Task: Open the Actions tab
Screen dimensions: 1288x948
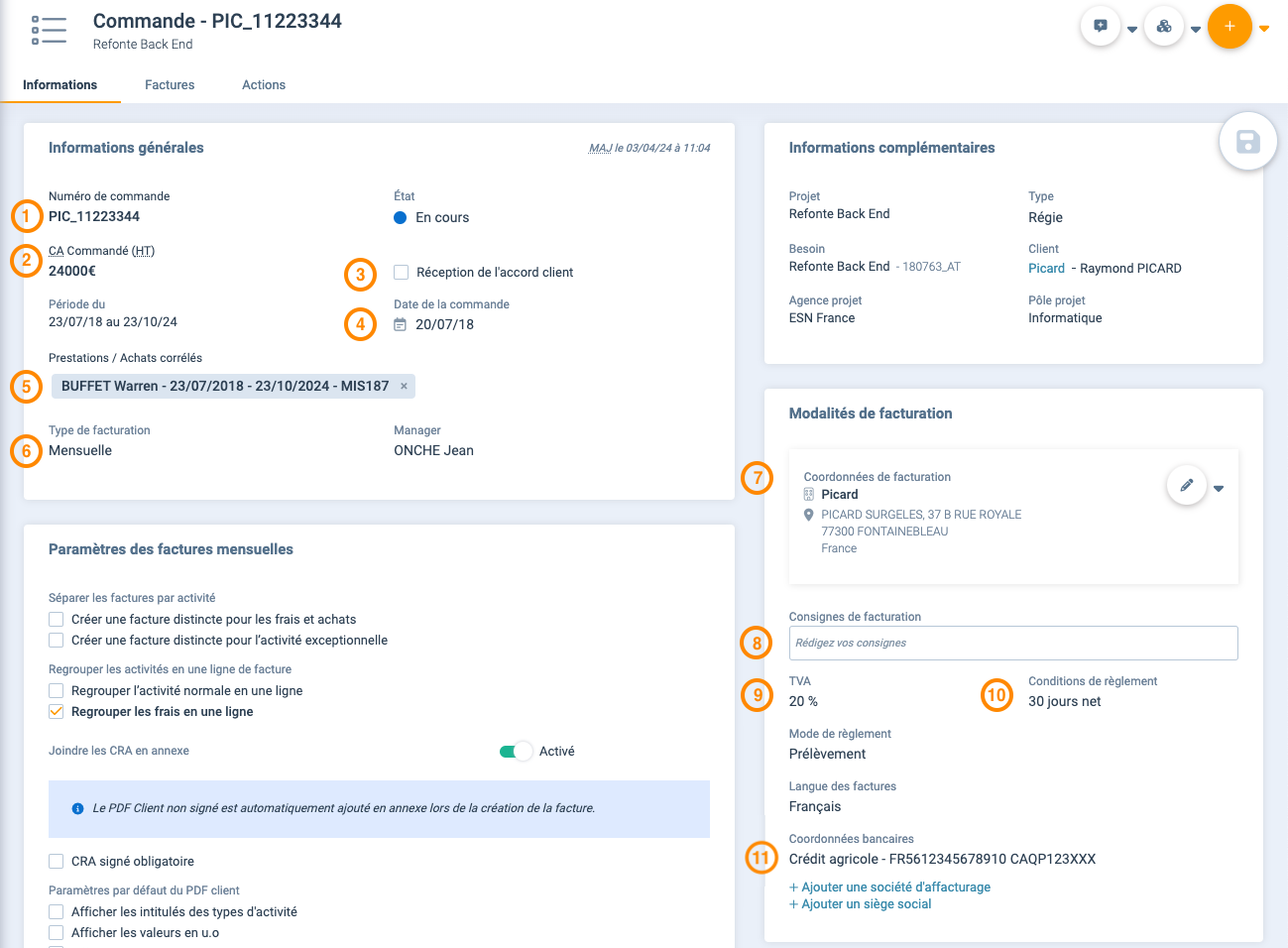Action: 264,85
